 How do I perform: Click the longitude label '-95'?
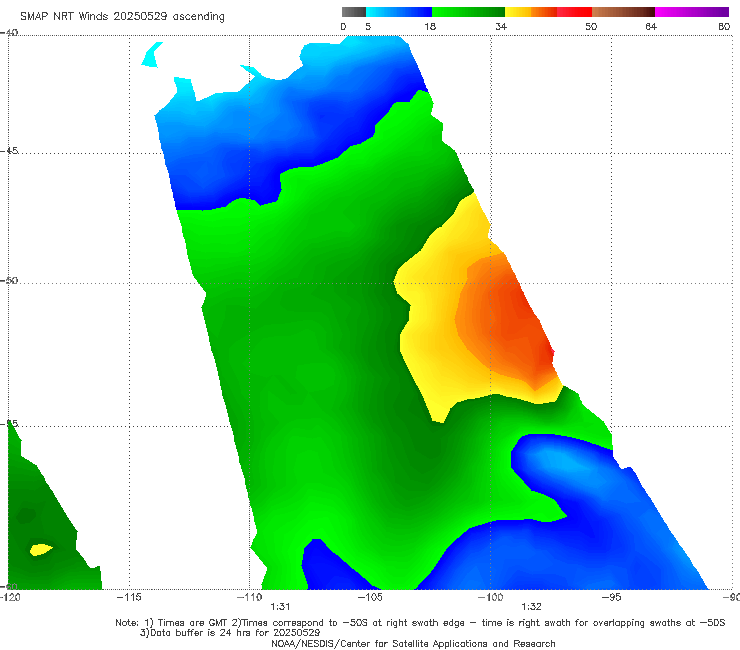[x=612, y=597]
